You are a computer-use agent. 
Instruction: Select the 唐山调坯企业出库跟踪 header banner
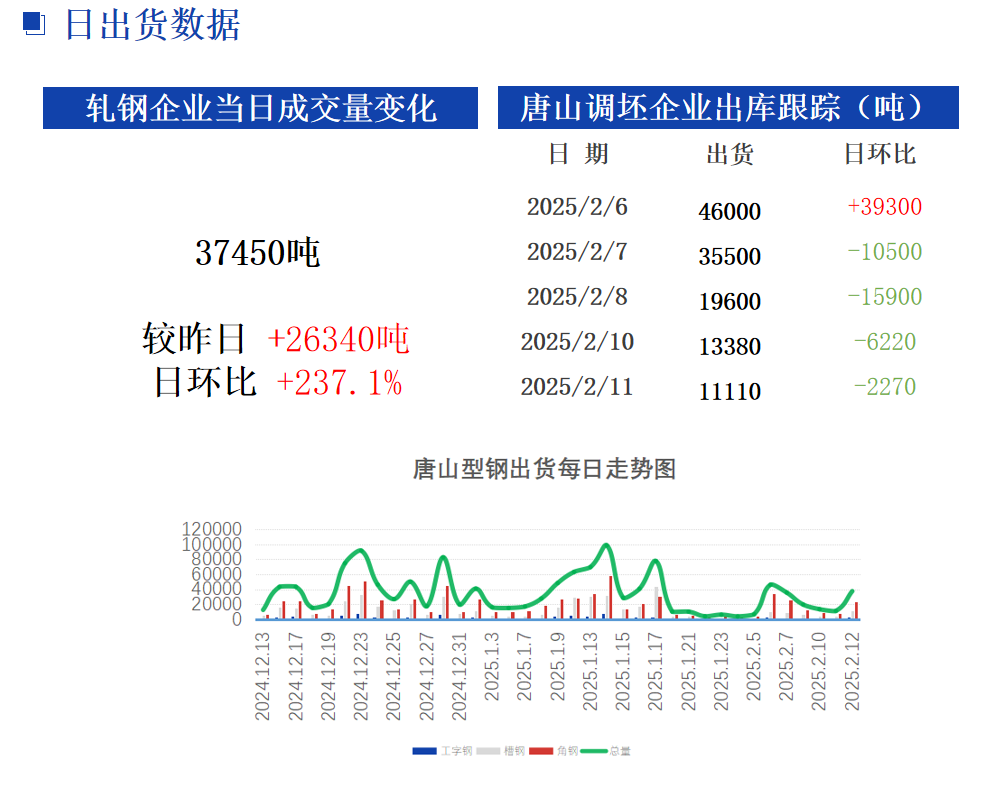pyautogui.click(x=728, y=108)
